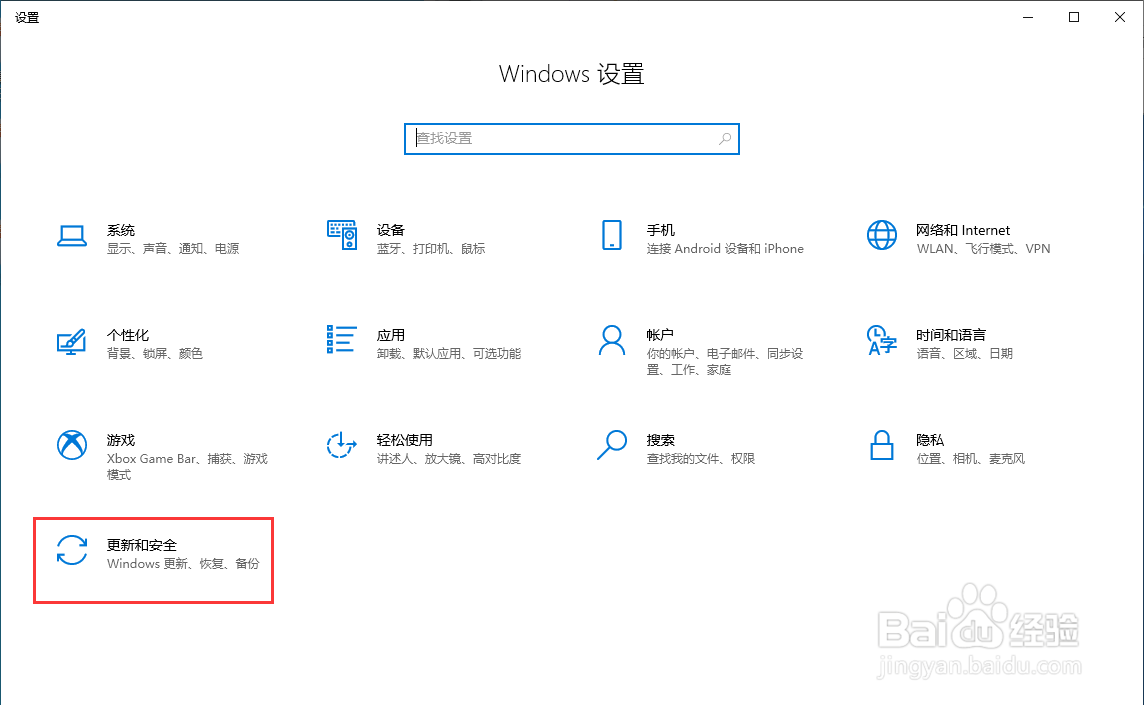Click the 时间和语言 clock icon
The image size is (1144, 705).
(x=881, y=342)
